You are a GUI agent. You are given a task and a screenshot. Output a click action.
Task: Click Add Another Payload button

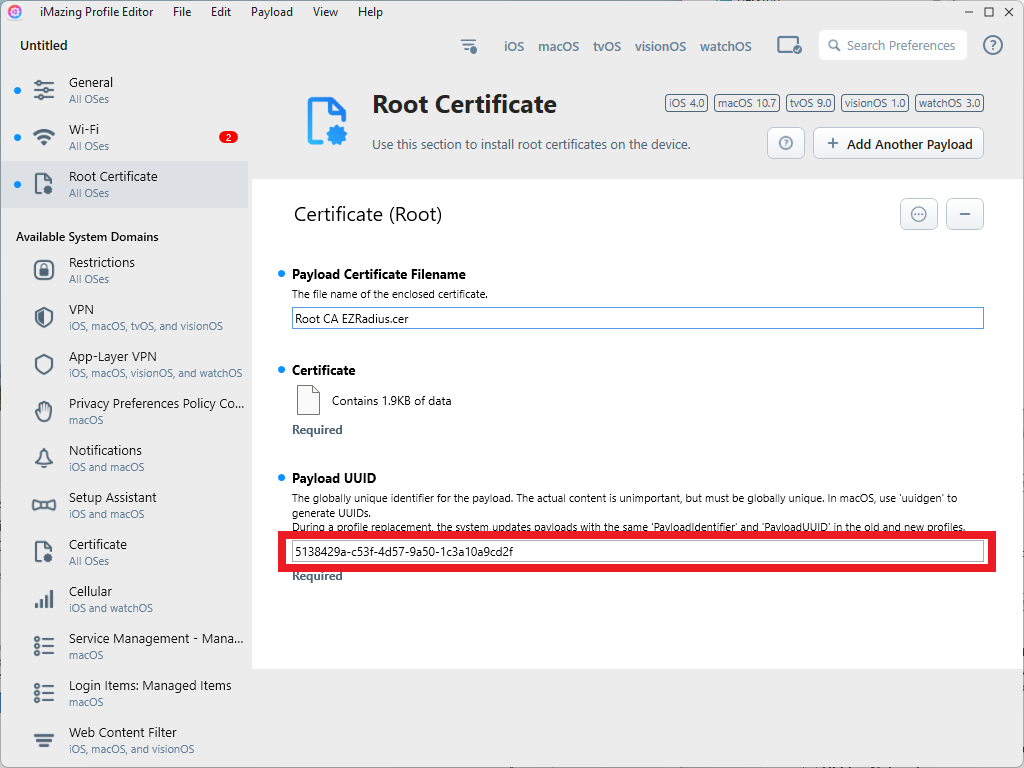pyautogui.click(x=899, y=143)
